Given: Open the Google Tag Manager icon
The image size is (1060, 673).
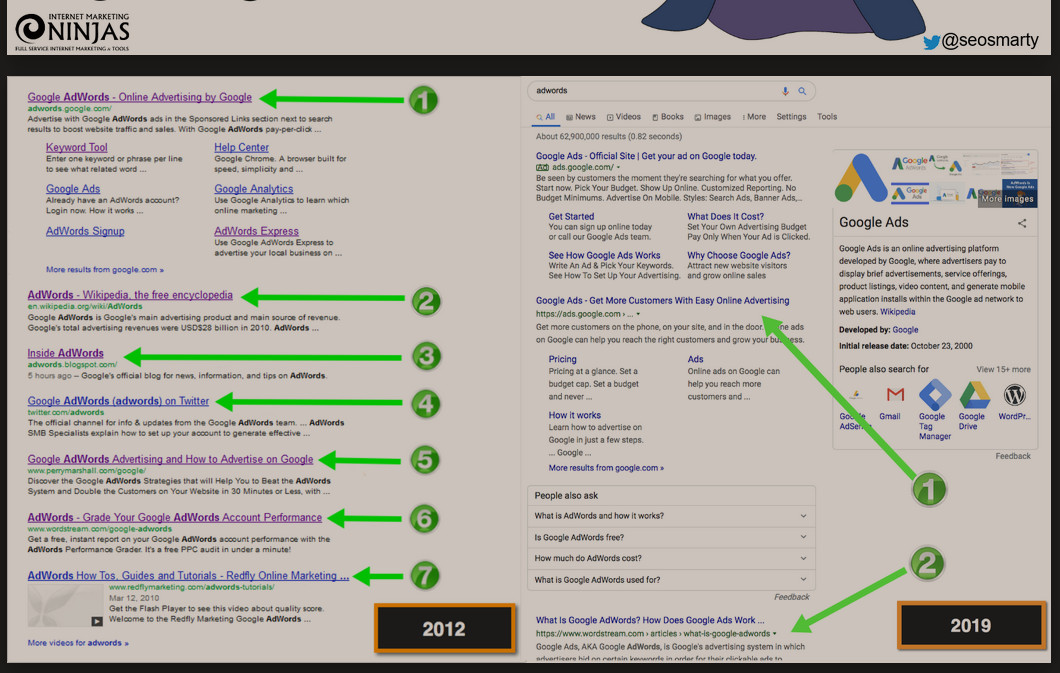Looking at the screenshot, I should (935, 395).
